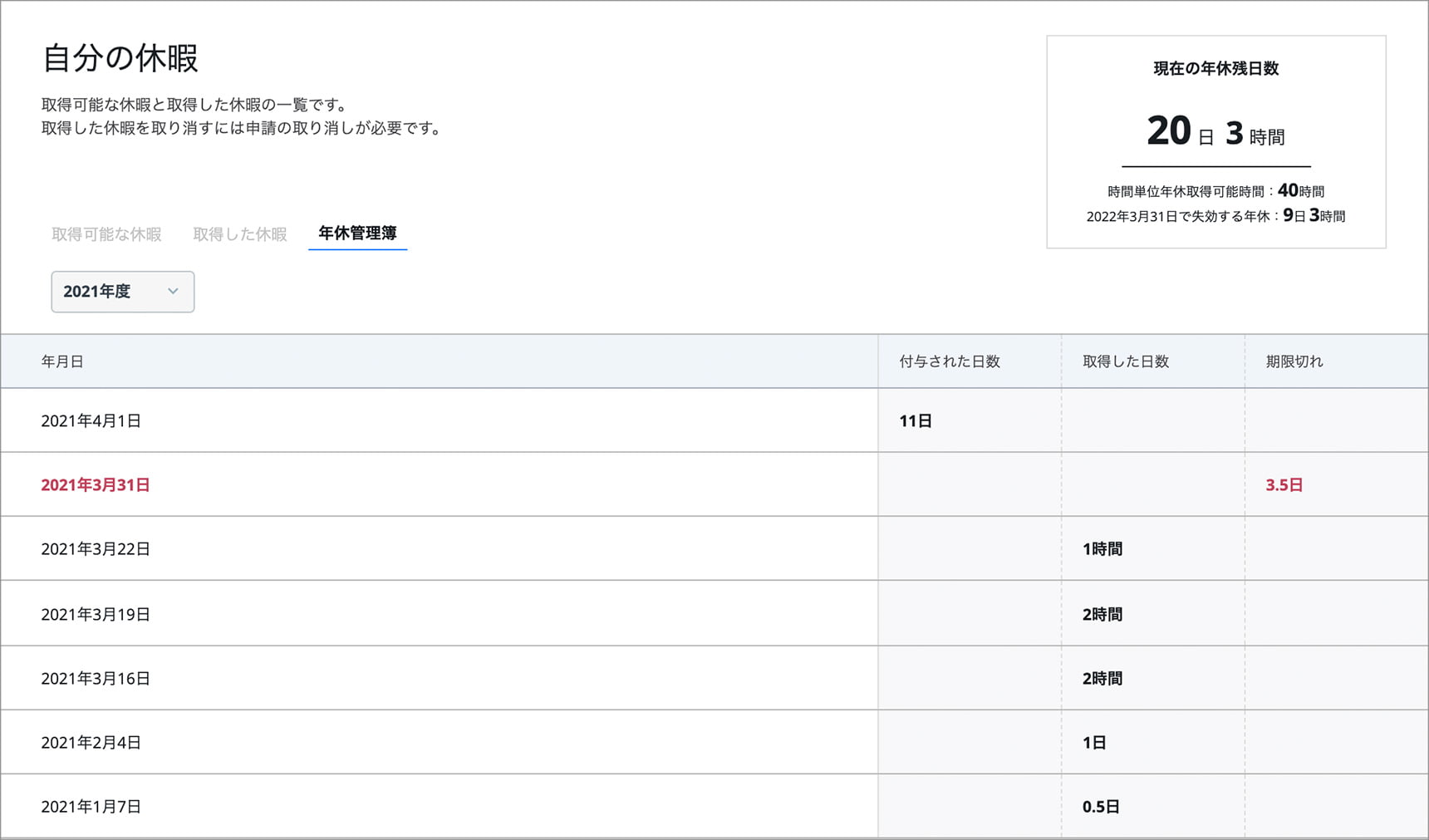Click the 2022年3月31日で失効する年休 line
Viewport: 1429px width, 840px height.
(1216, 216)
